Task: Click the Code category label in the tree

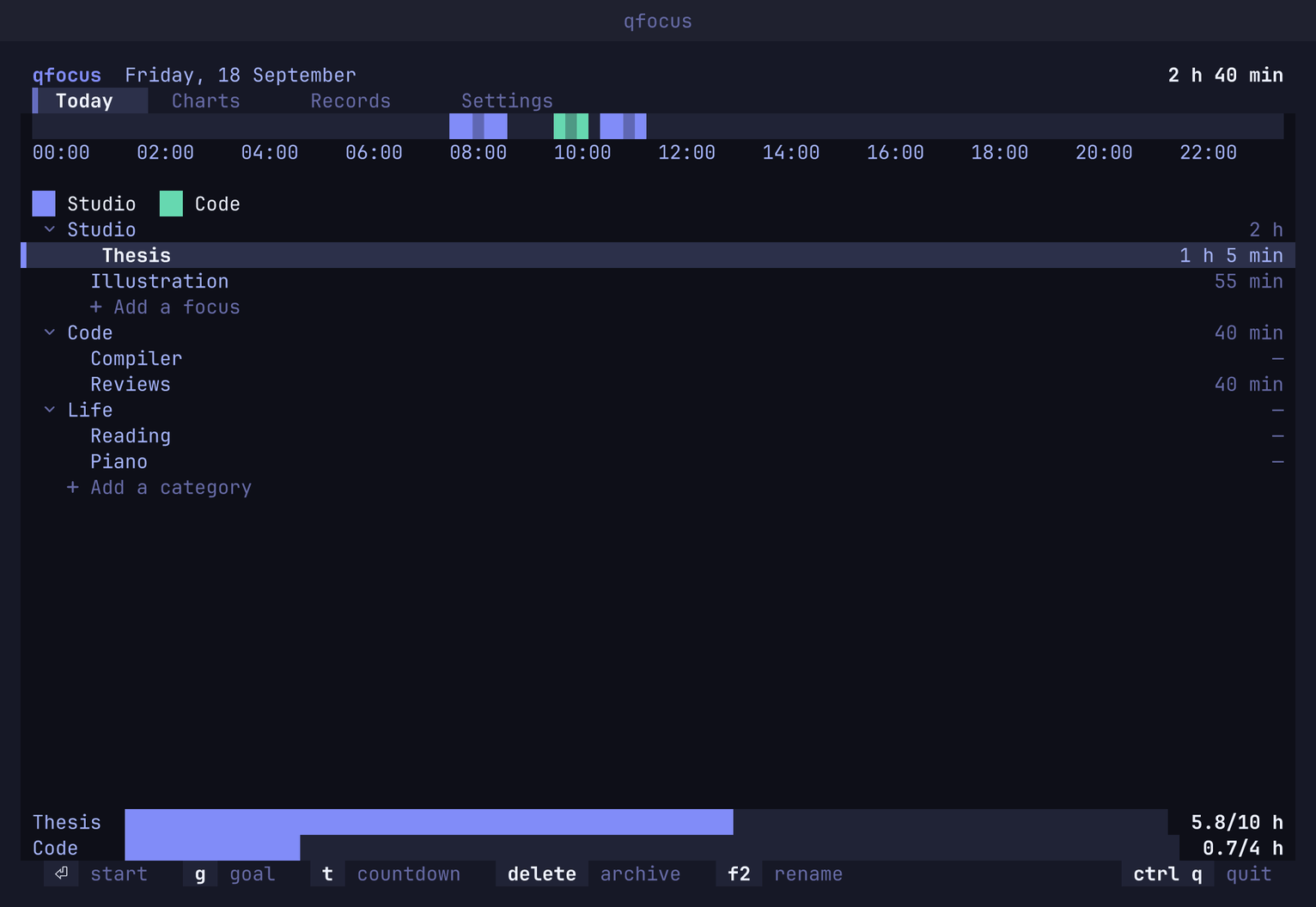Action: point(90,332)
